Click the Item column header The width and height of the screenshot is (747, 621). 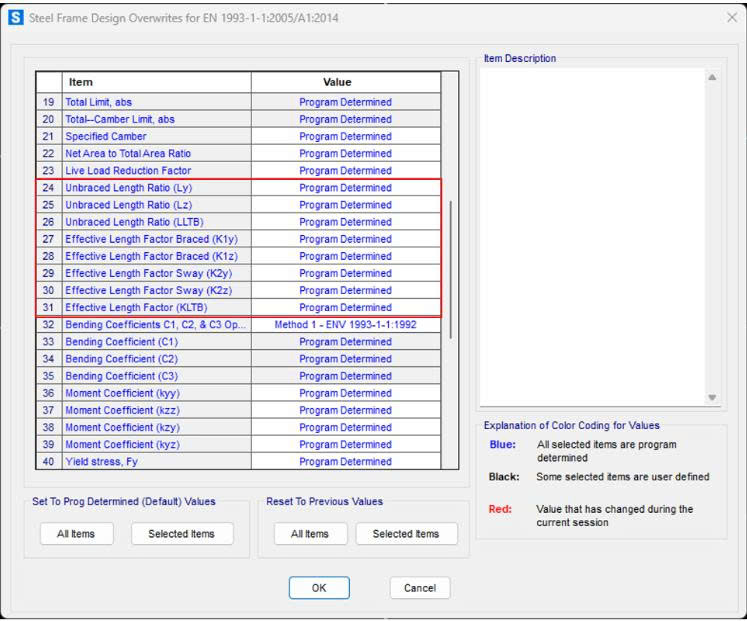[x=156, y=82]
